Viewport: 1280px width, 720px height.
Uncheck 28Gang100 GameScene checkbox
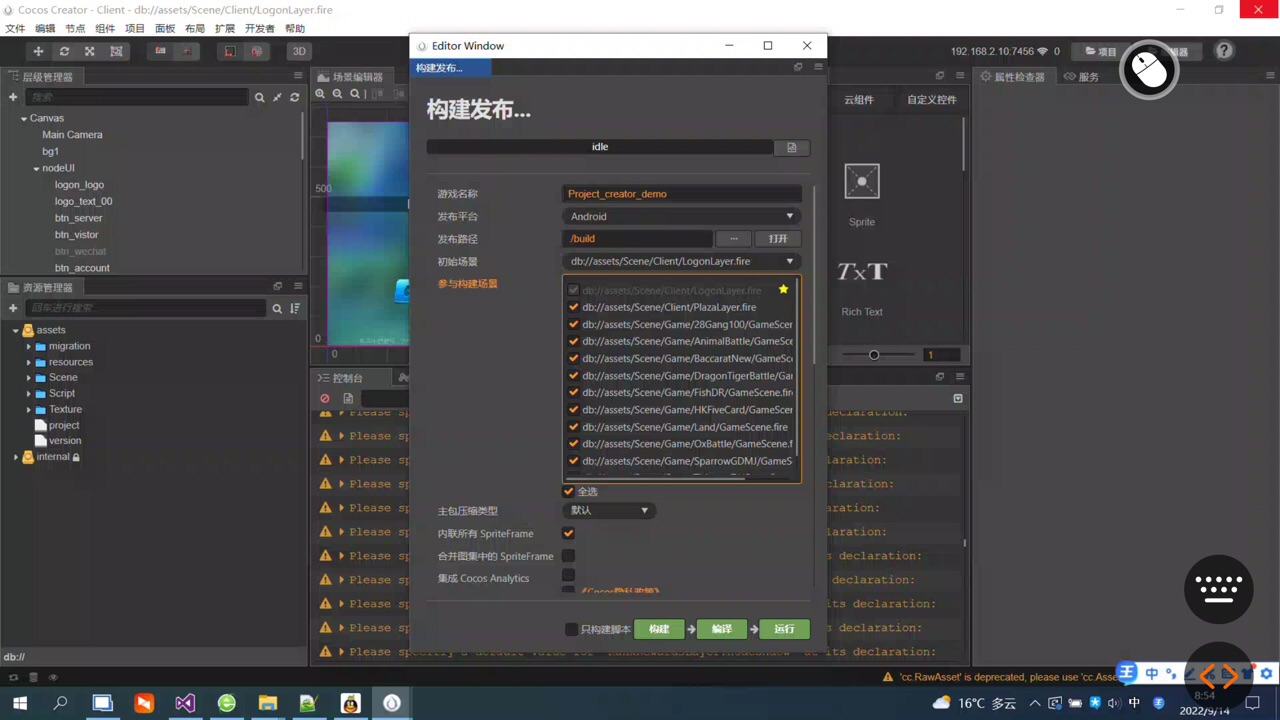(x=573, y=324)
